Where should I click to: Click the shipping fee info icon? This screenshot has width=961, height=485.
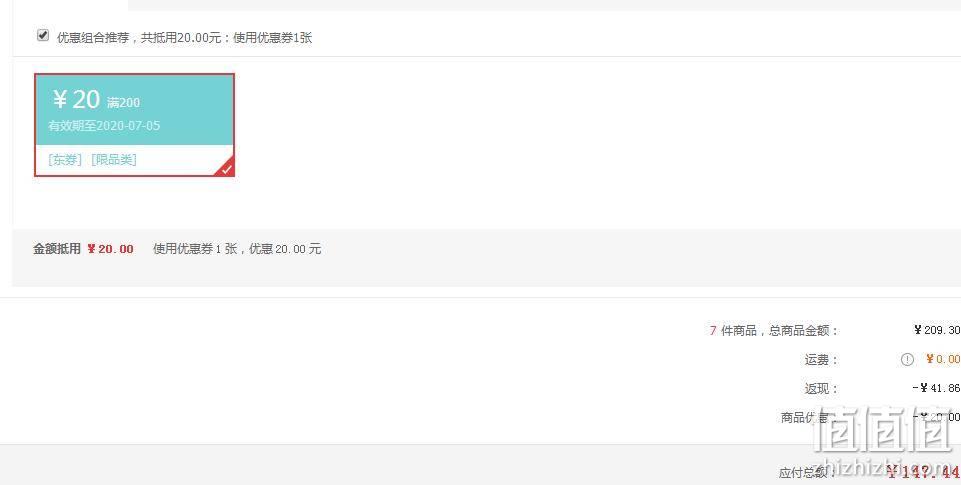(x=907, y=360)
